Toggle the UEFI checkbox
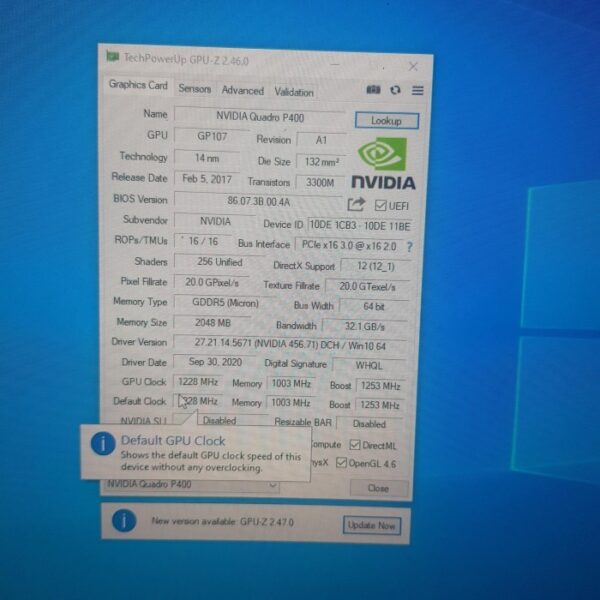Image resolution: width=600 pixels, height=600 pixels. pyautogui.click(x=380, y=205)
